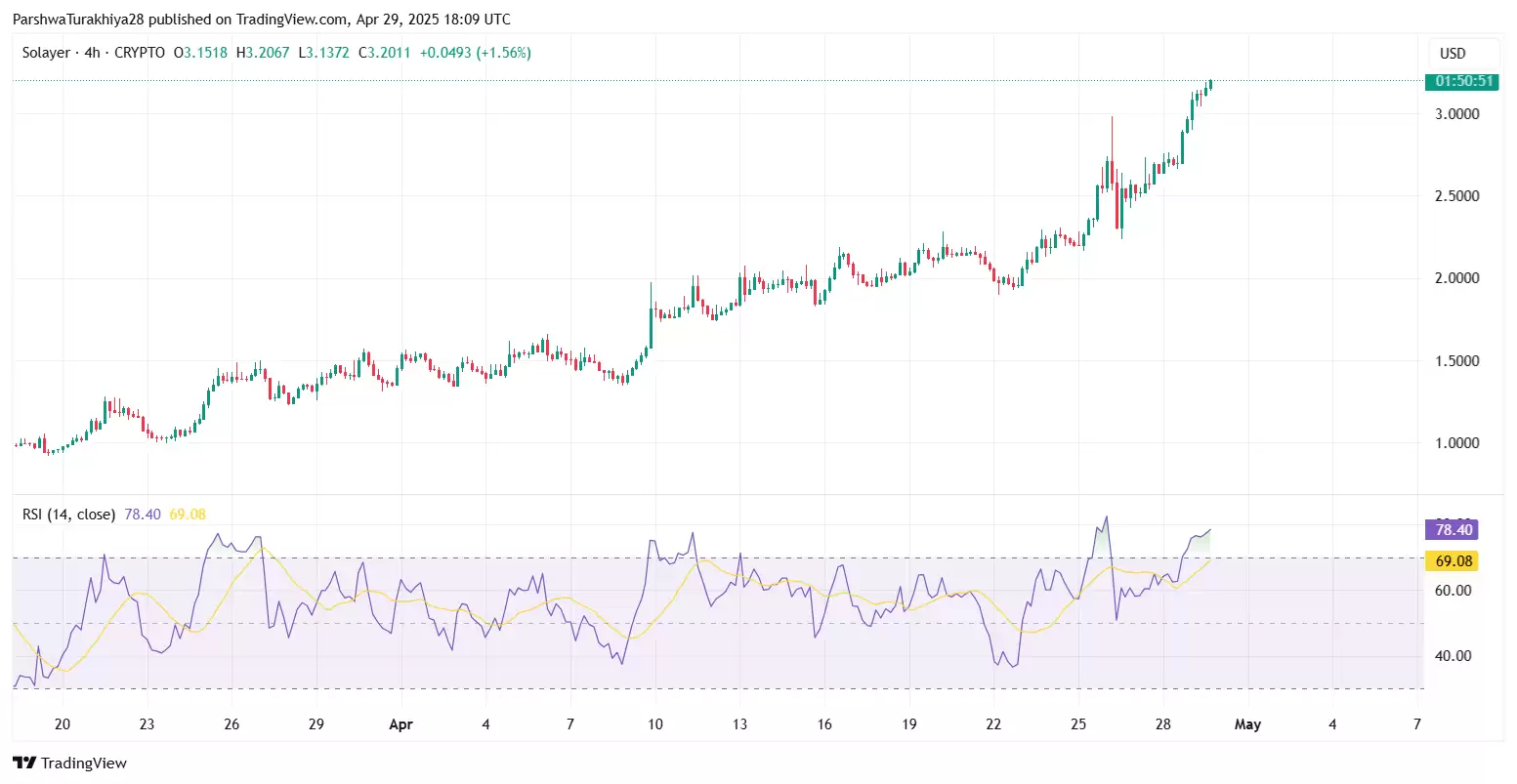Click the +0.0493 (+1.56%) change value
The width and height of the screenshot is (1517, 784).
point(476,53)
